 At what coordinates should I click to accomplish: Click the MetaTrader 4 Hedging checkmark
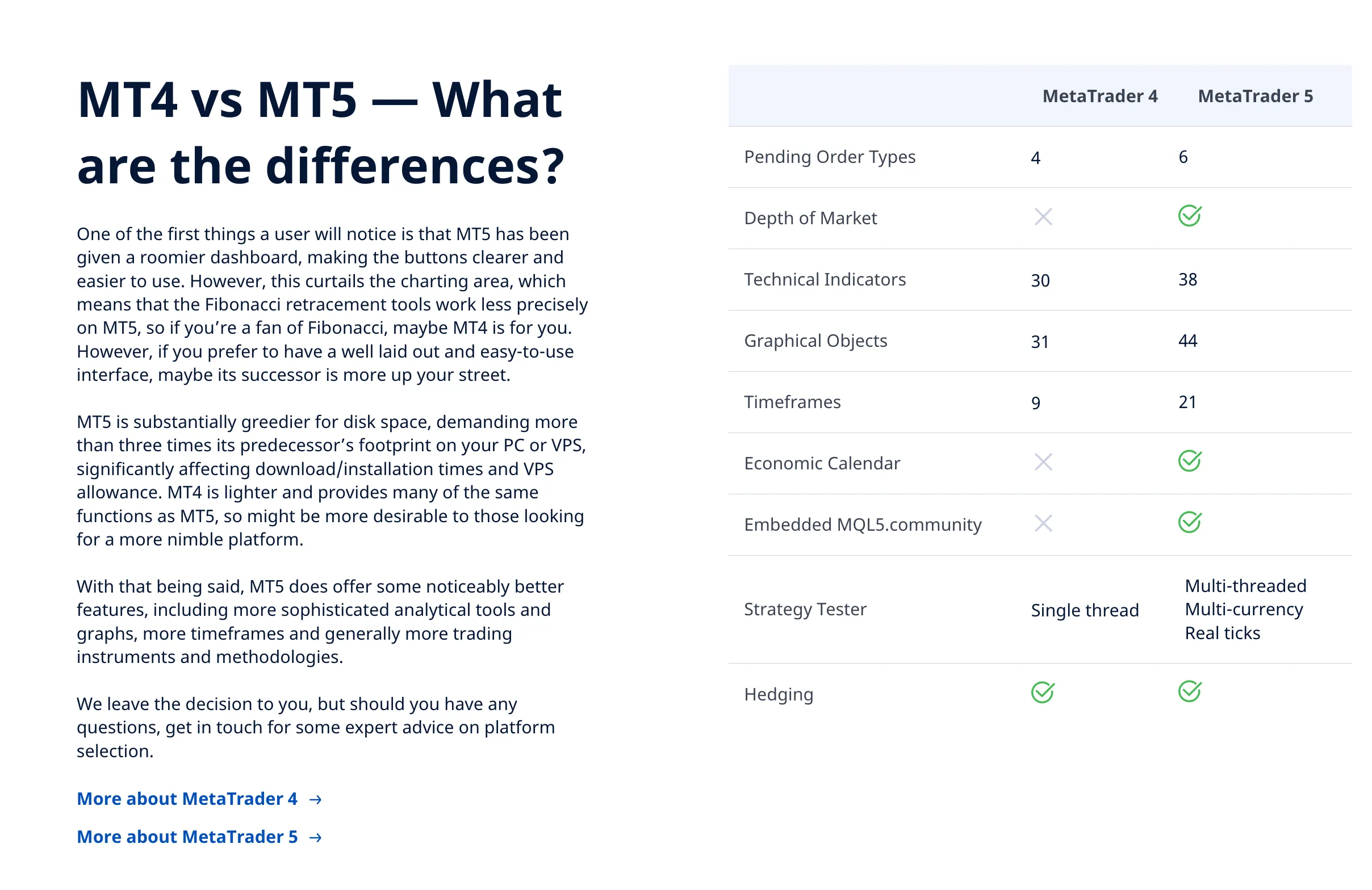pyautogui.click(x=1042, y=692)
